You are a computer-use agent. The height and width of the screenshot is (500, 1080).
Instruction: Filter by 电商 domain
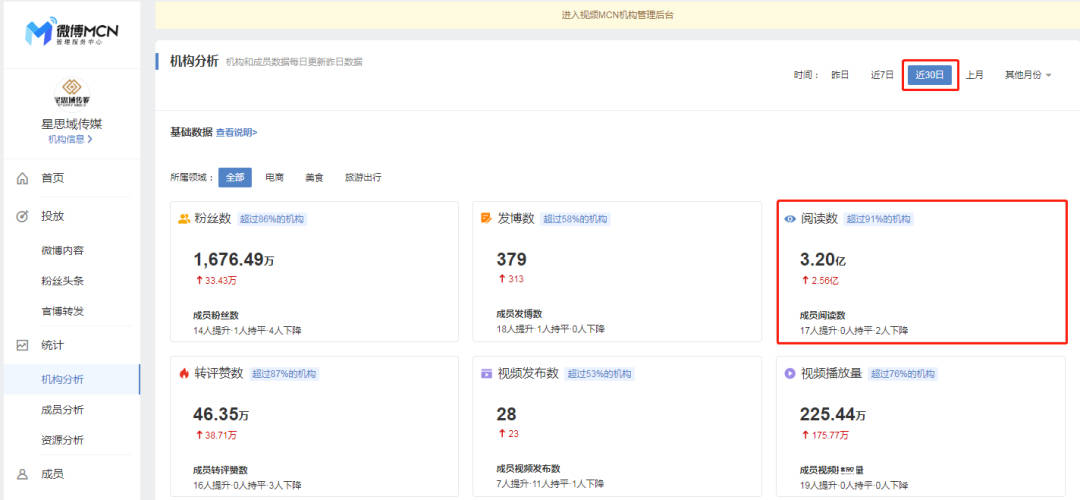(274, 178)
